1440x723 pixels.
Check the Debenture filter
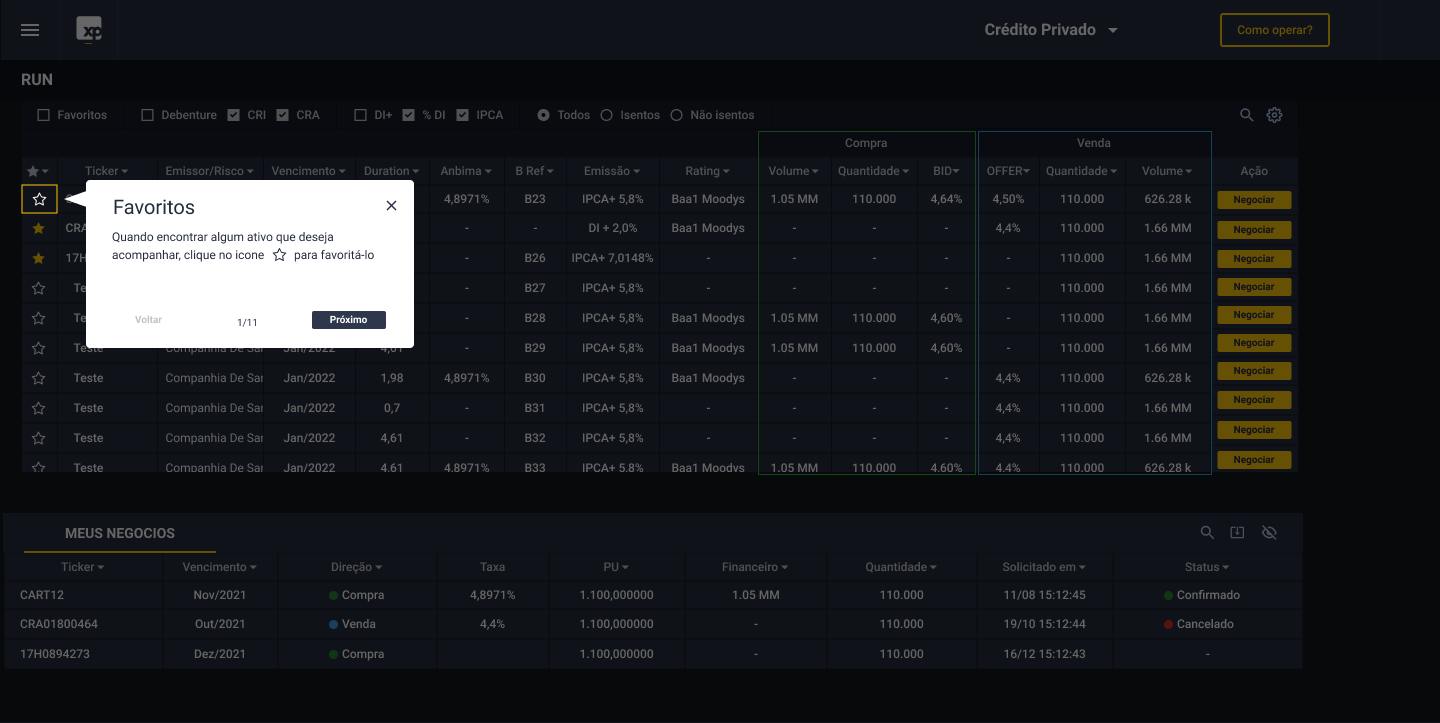point(147,115)
